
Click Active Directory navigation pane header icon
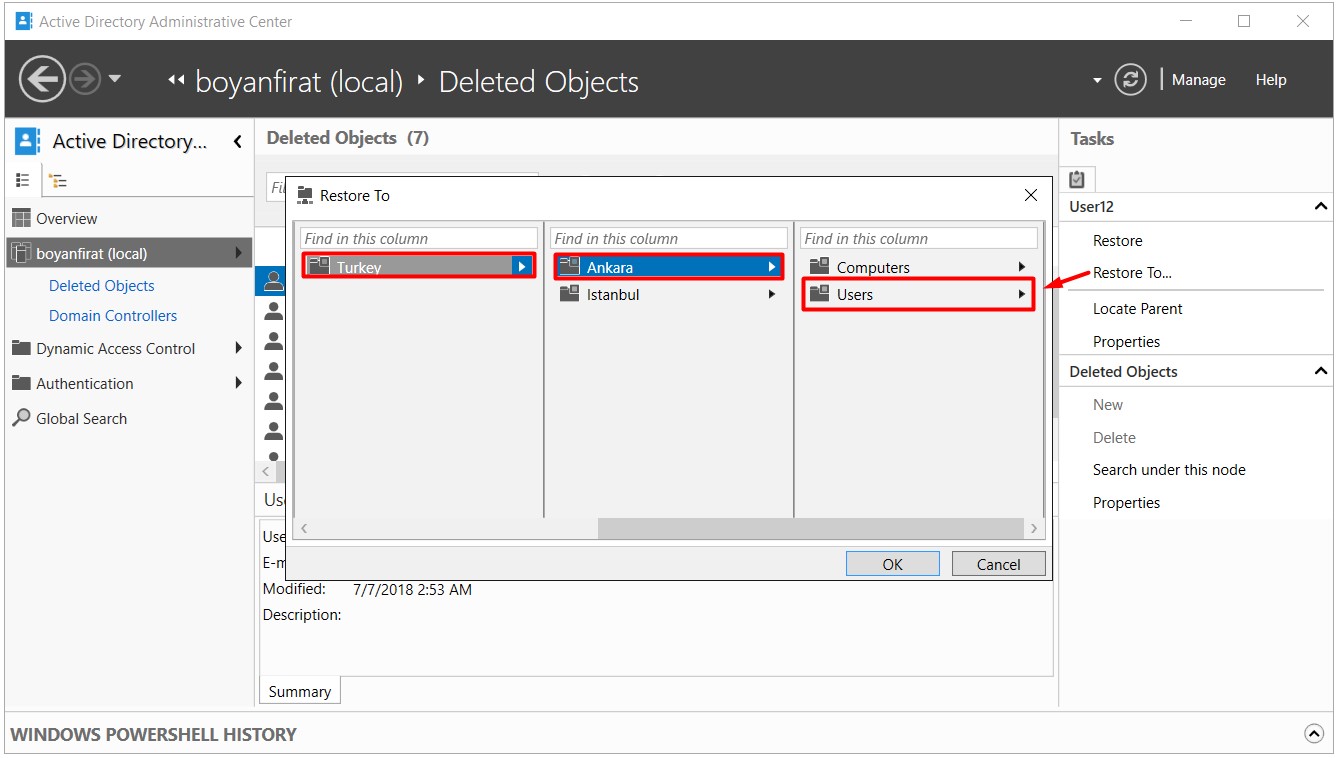click(28, 141)
